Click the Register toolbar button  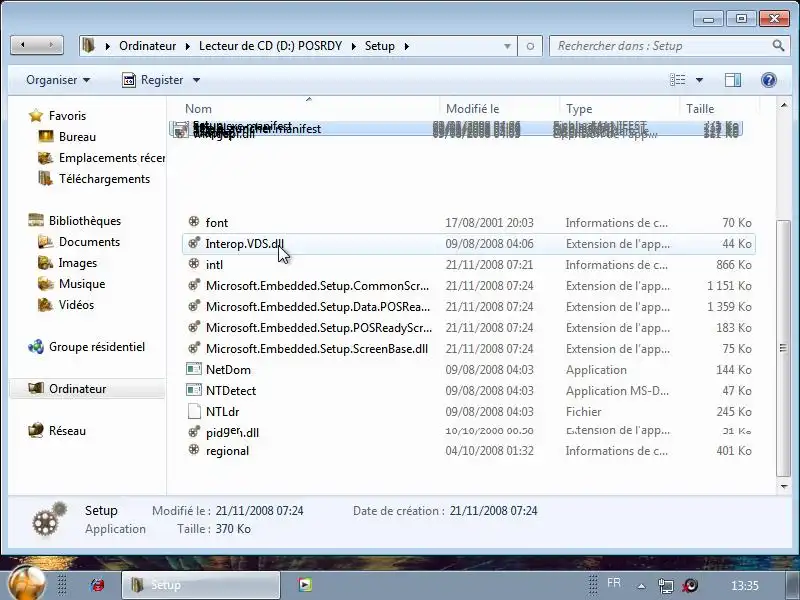pos(153,80)
